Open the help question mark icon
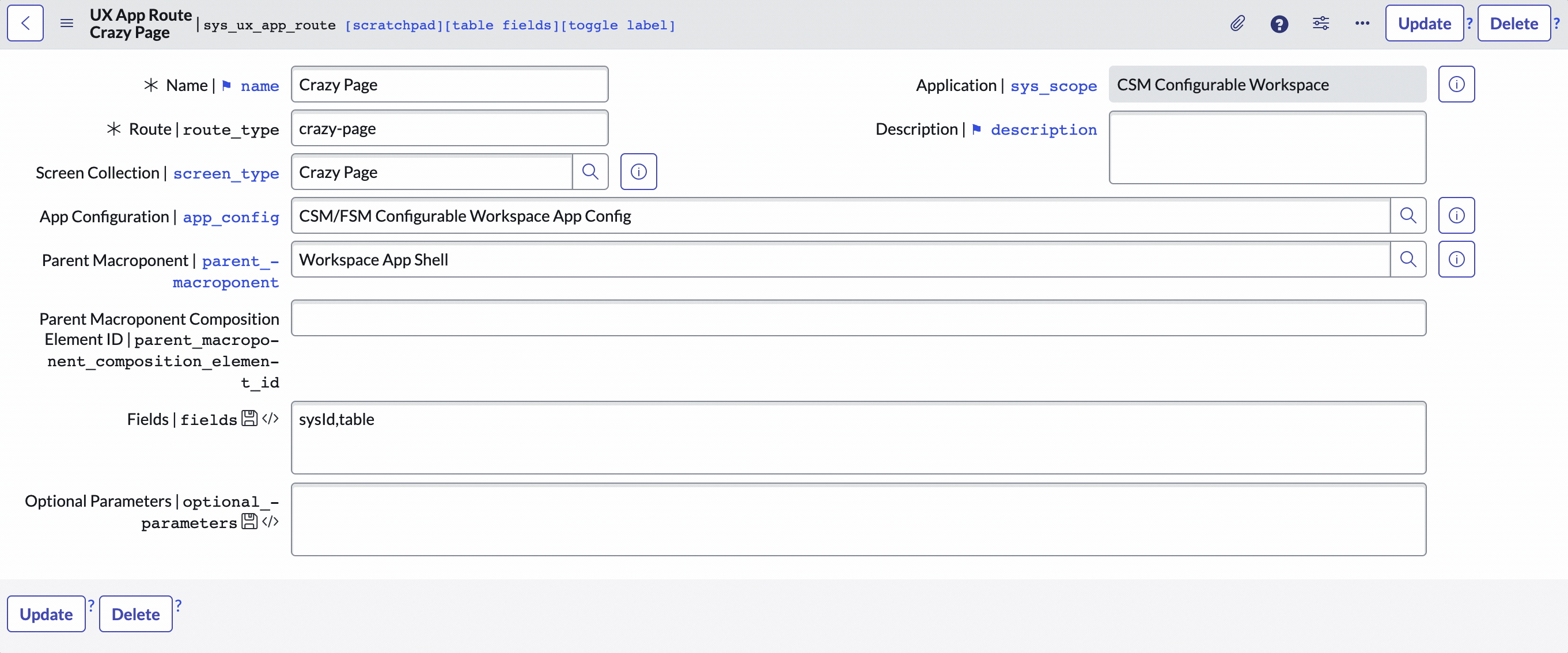1568x653 pixels. (x=1279, y=24)
